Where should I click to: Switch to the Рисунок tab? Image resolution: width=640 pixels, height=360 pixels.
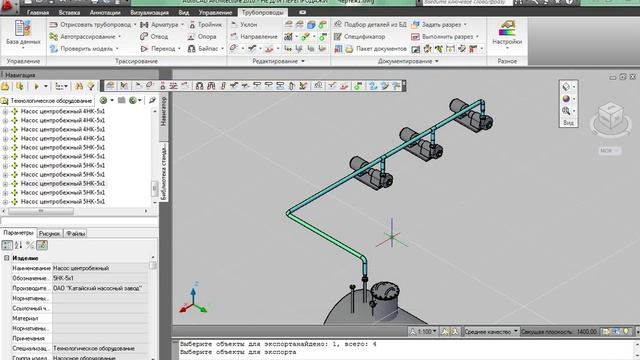[50, 233]
